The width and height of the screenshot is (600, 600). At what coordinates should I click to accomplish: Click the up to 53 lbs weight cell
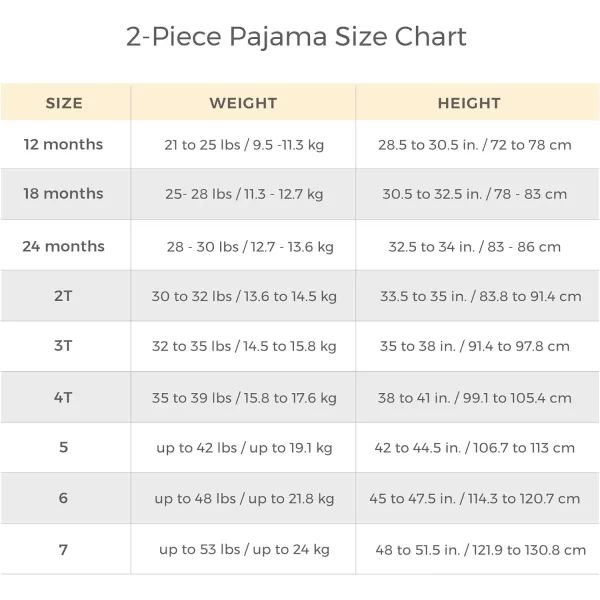click(244, 550)
